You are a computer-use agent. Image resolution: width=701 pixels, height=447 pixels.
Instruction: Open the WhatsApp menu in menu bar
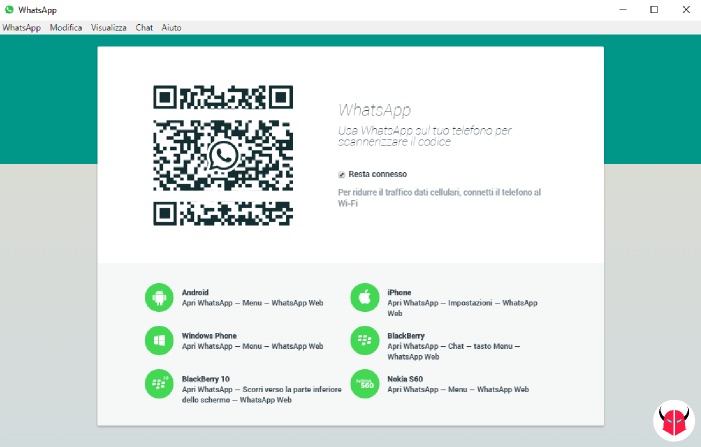(21, 28)
